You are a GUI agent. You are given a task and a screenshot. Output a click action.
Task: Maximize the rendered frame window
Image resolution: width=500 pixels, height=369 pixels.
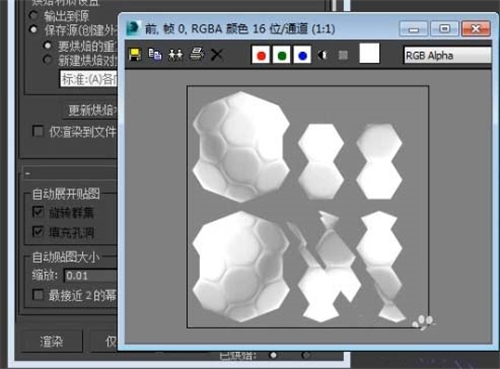tap(445, 29)
